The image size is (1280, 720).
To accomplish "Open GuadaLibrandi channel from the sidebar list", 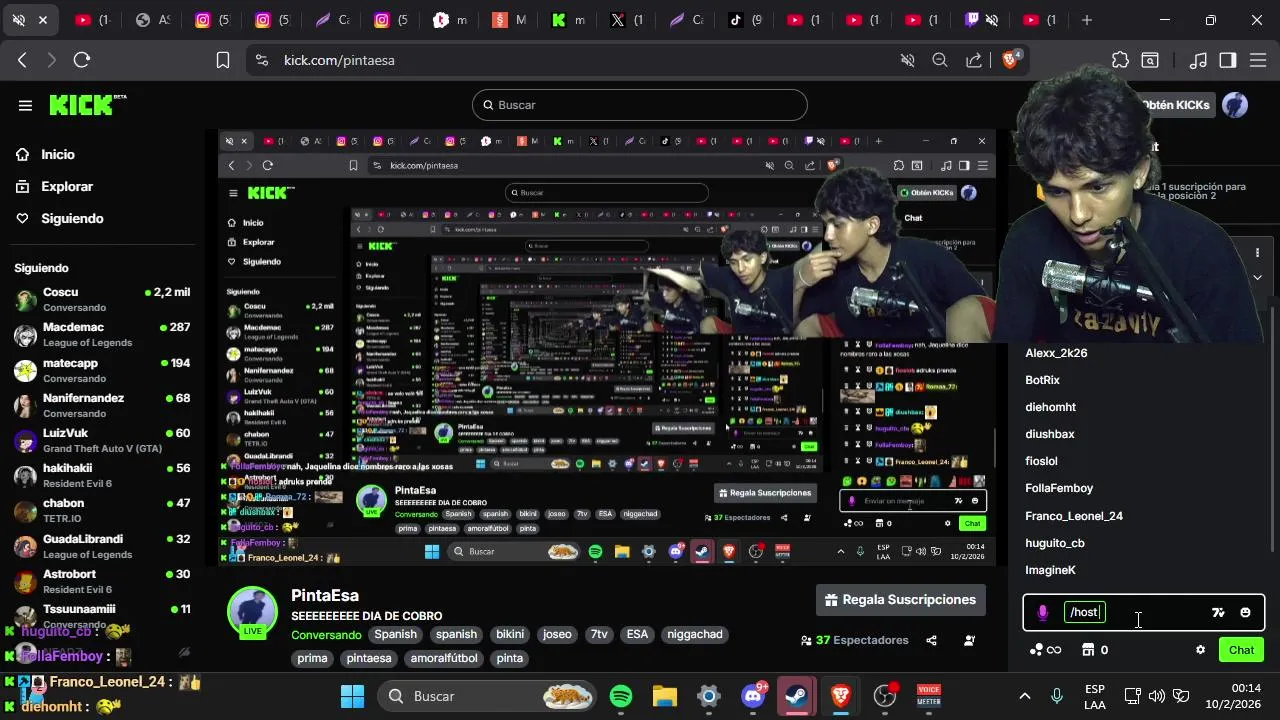I will pos(102,546).
